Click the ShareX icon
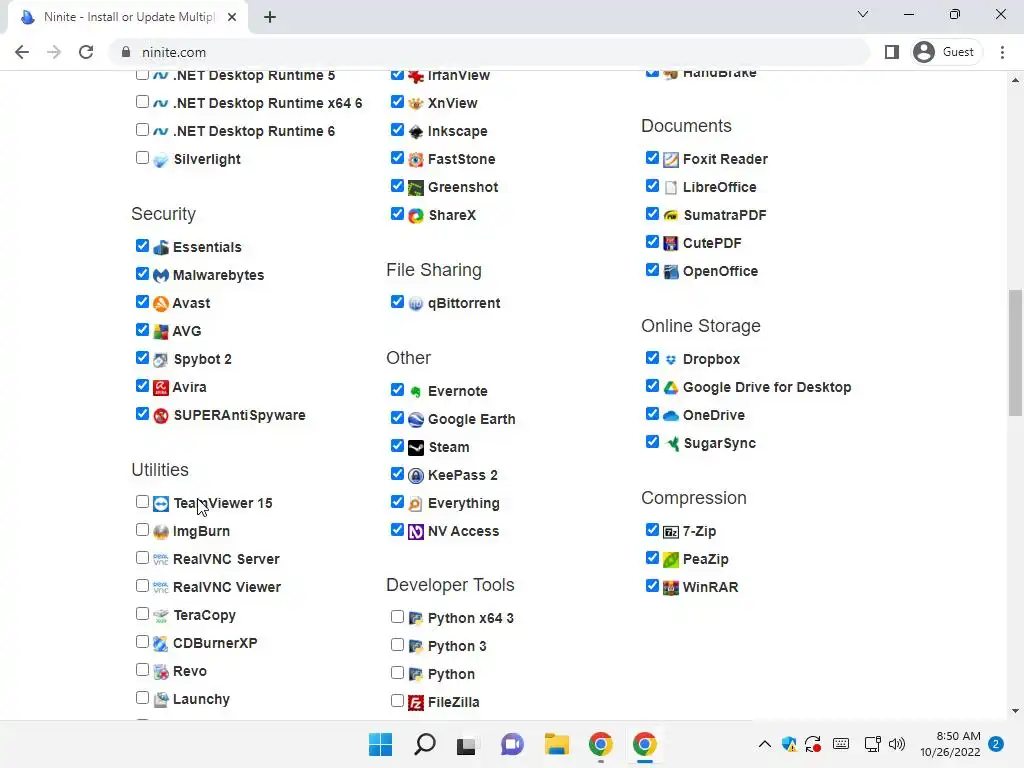The width and height of the screenshot is (1024, 768). [x=416, y=216]
